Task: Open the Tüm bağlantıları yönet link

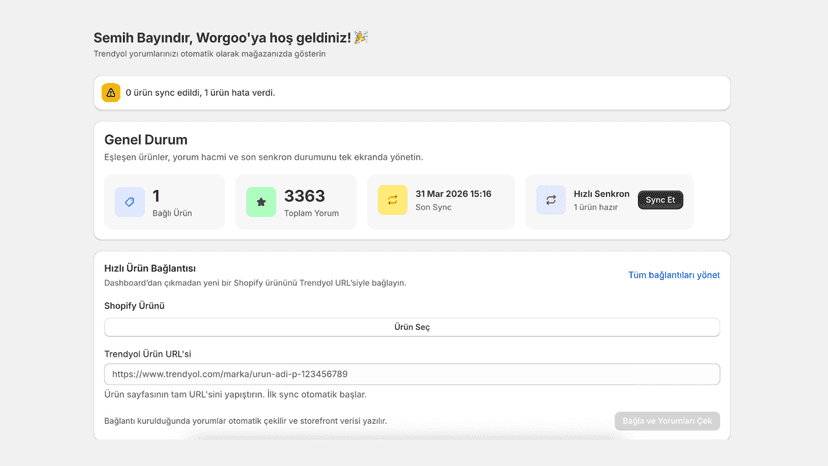Action: pos(674,275)
